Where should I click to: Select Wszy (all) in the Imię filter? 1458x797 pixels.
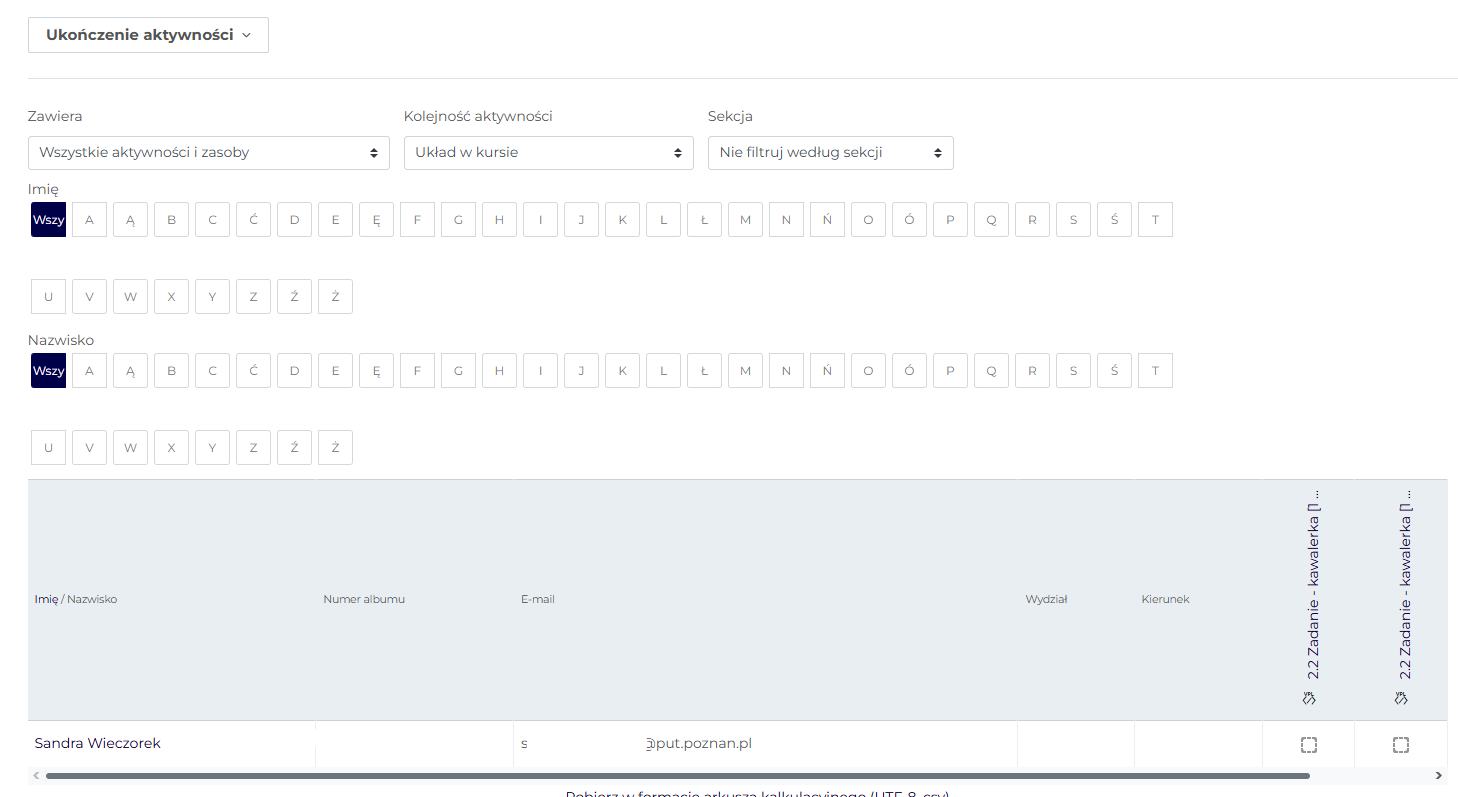(48, 219)
